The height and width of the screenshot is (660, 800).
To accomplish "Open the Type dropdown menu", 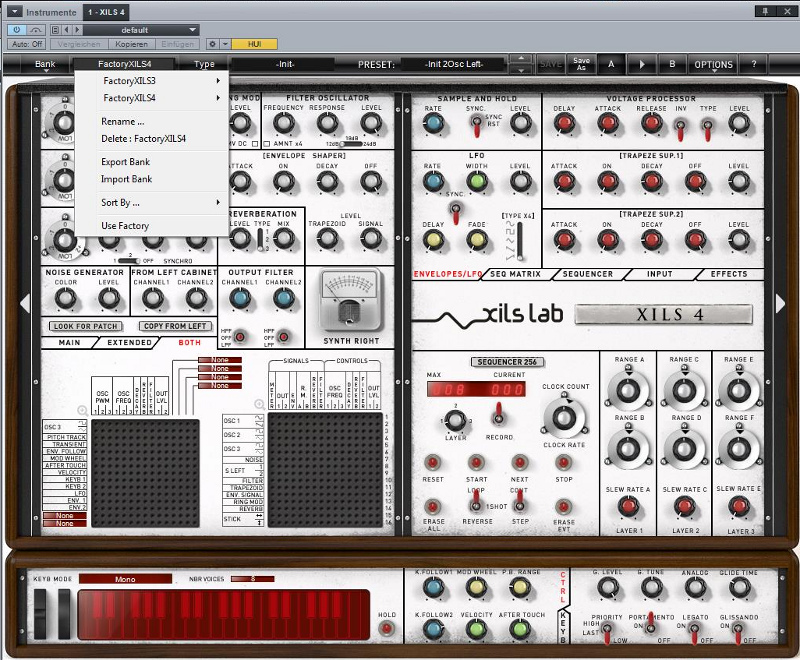I will coord(204,64).
